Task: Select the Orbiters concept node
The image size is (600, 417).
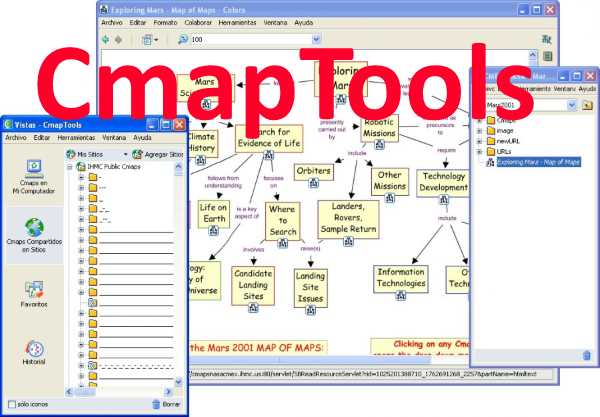Action: click(314, 171)
